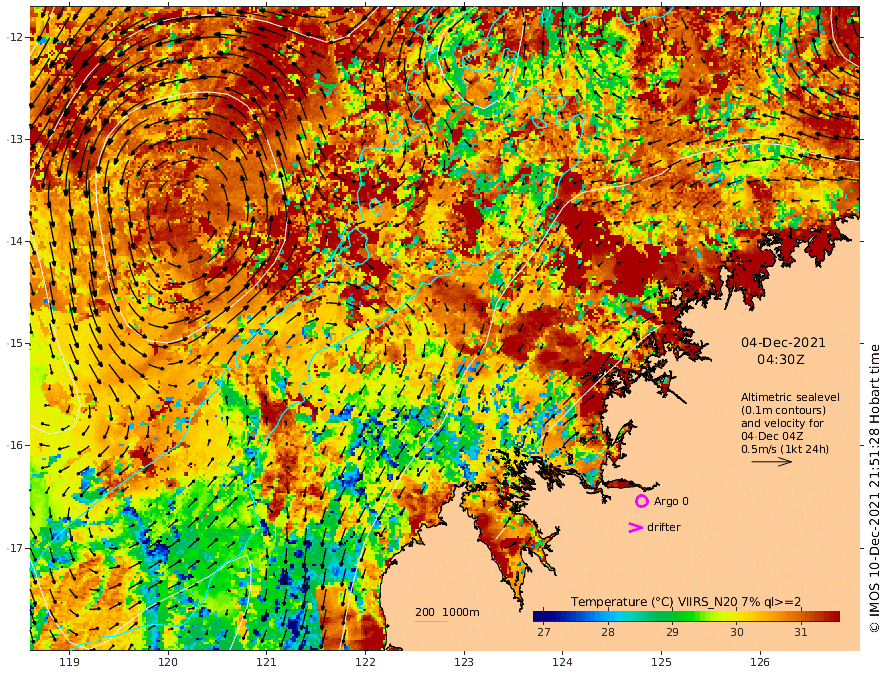Click longitude axis label 126
The width and height of the screenshot is (880, 680).
click(760, 662)
